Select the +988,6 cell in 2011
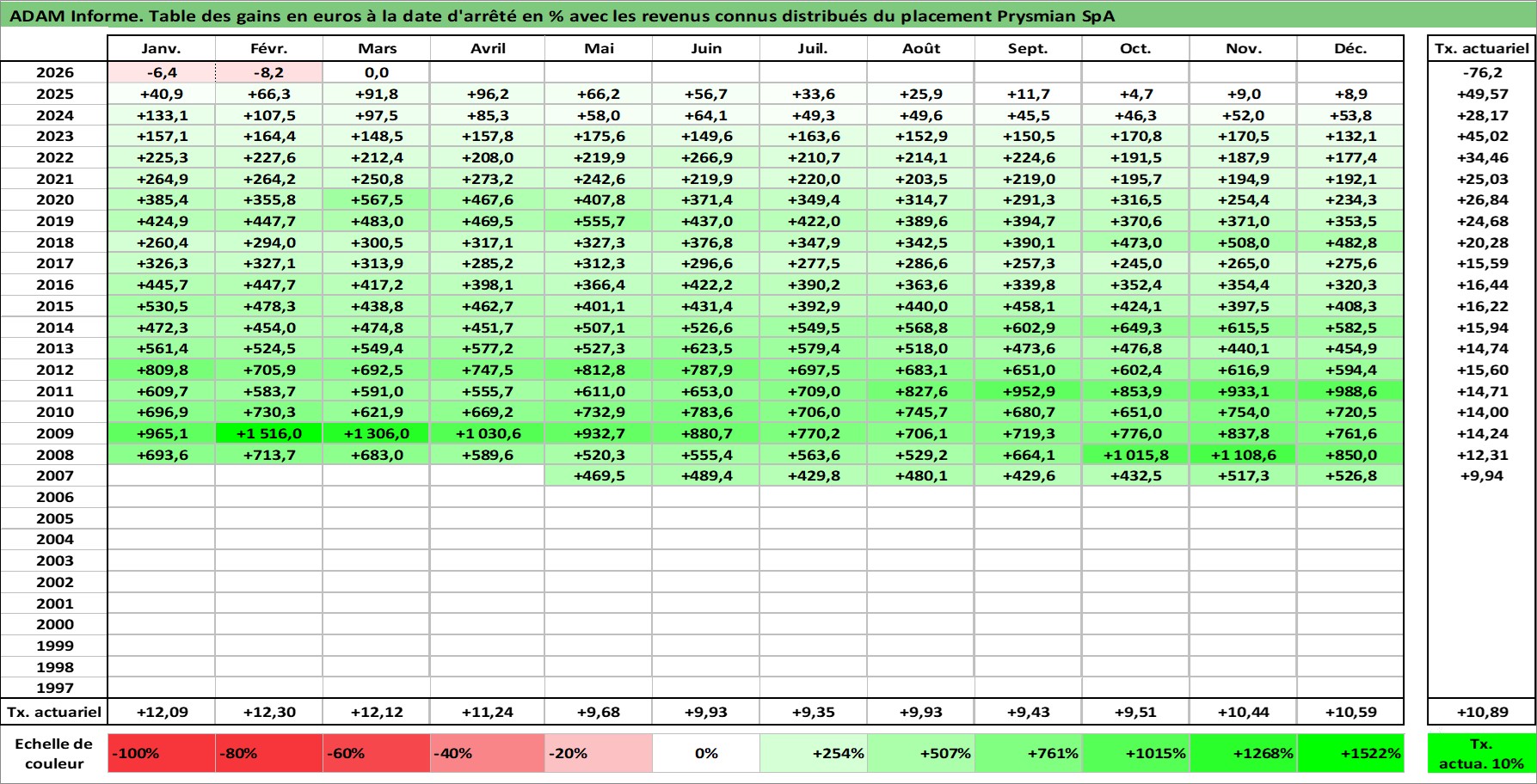Image resolution: width=1537 pixels, height=784 pixels. (1350, 391)
